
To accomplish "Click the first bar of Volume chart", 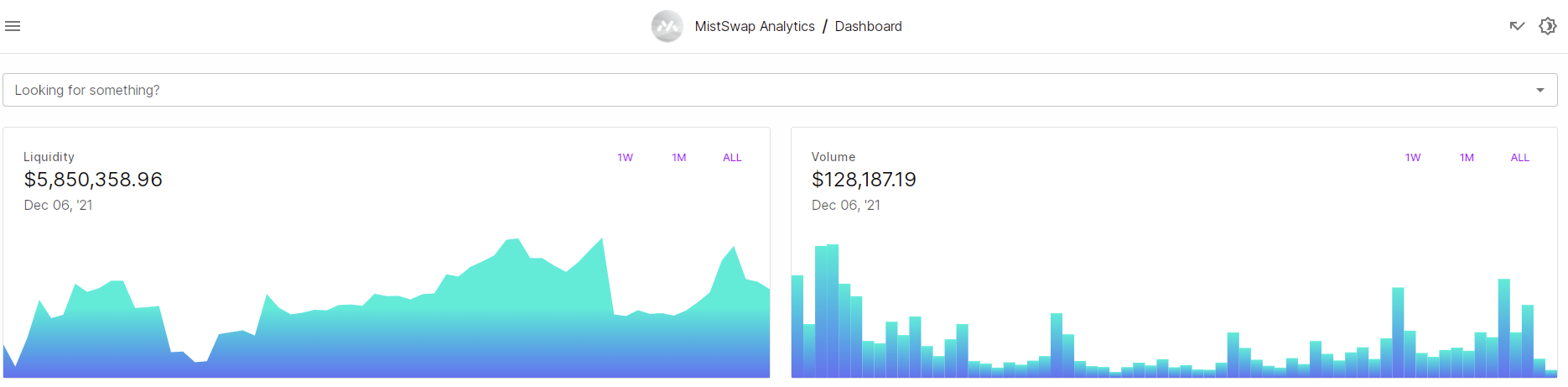I will click(797, 327).
